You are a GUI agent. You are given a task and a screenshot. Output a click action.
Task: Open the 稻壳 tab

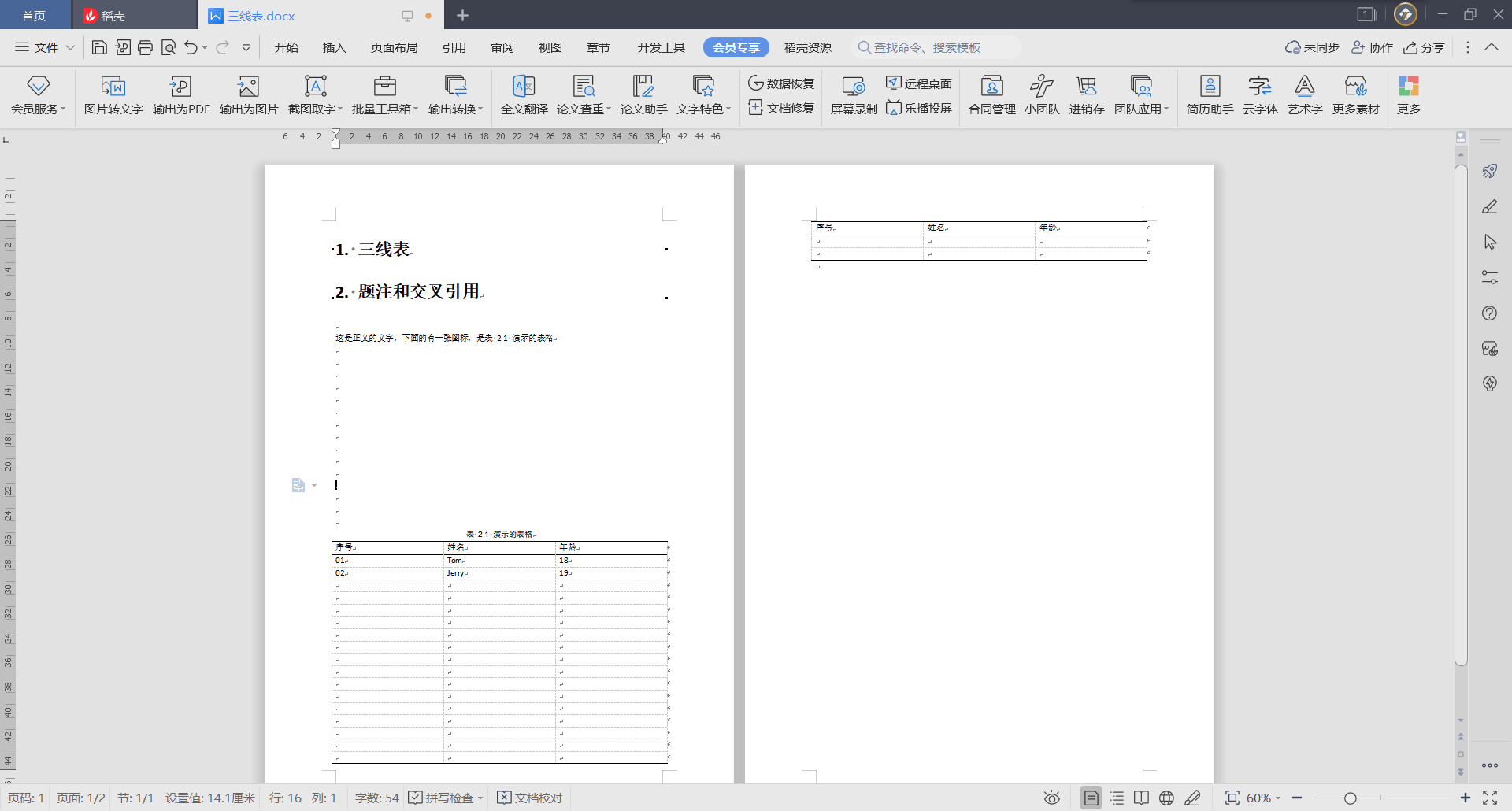click(134, 16)
